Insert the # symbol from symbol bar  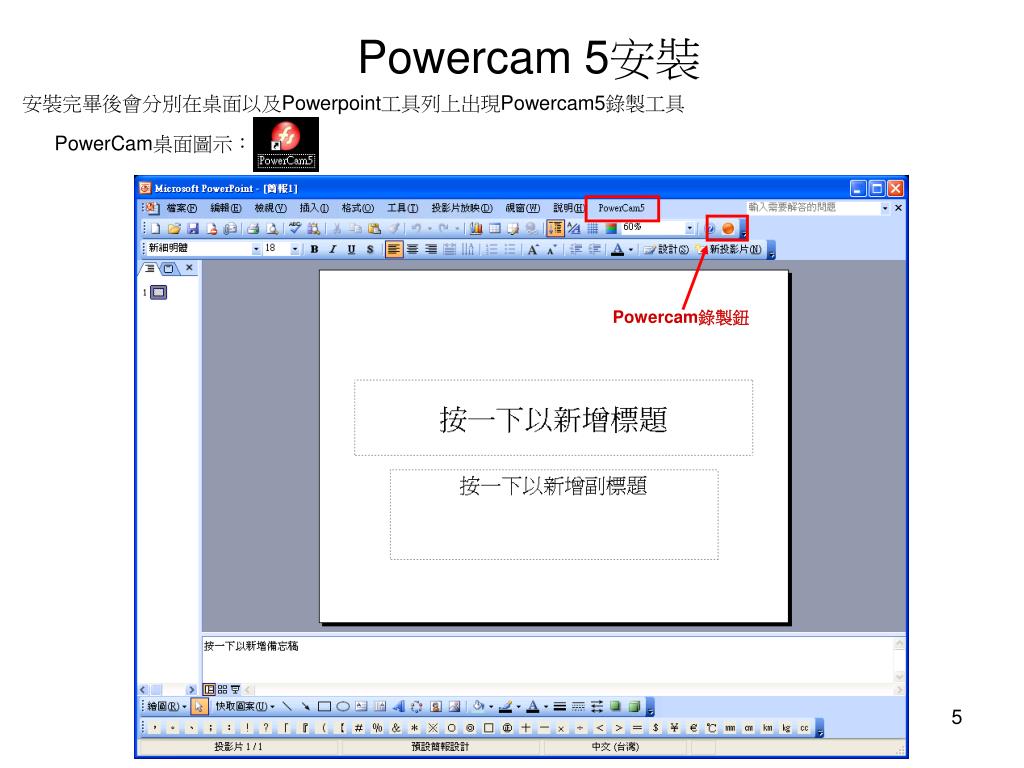359,728
